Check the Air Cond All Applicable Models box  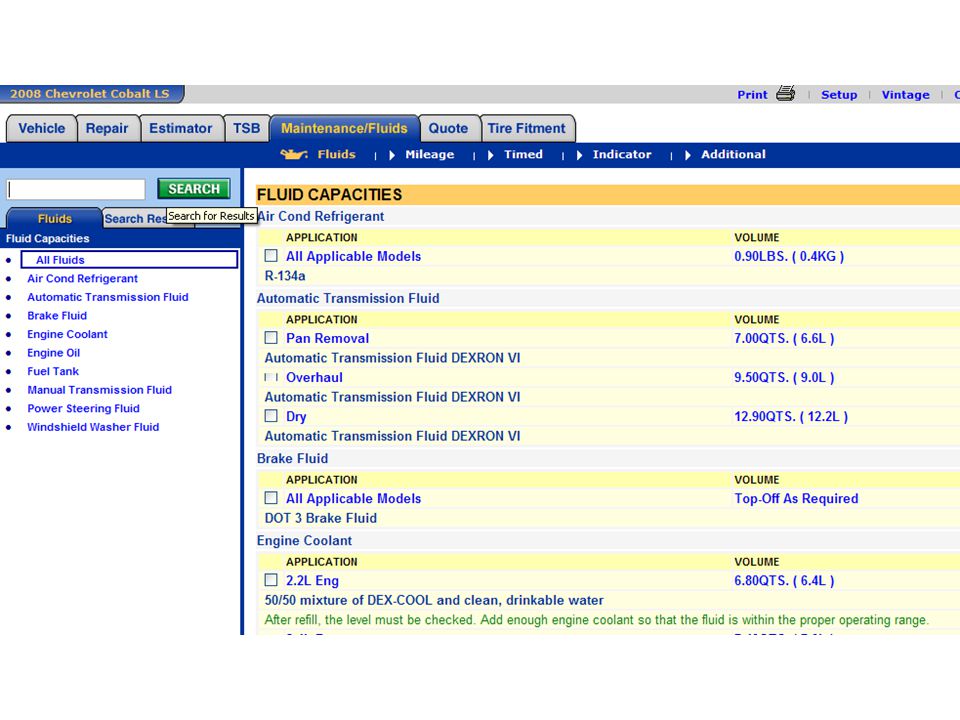271,255
